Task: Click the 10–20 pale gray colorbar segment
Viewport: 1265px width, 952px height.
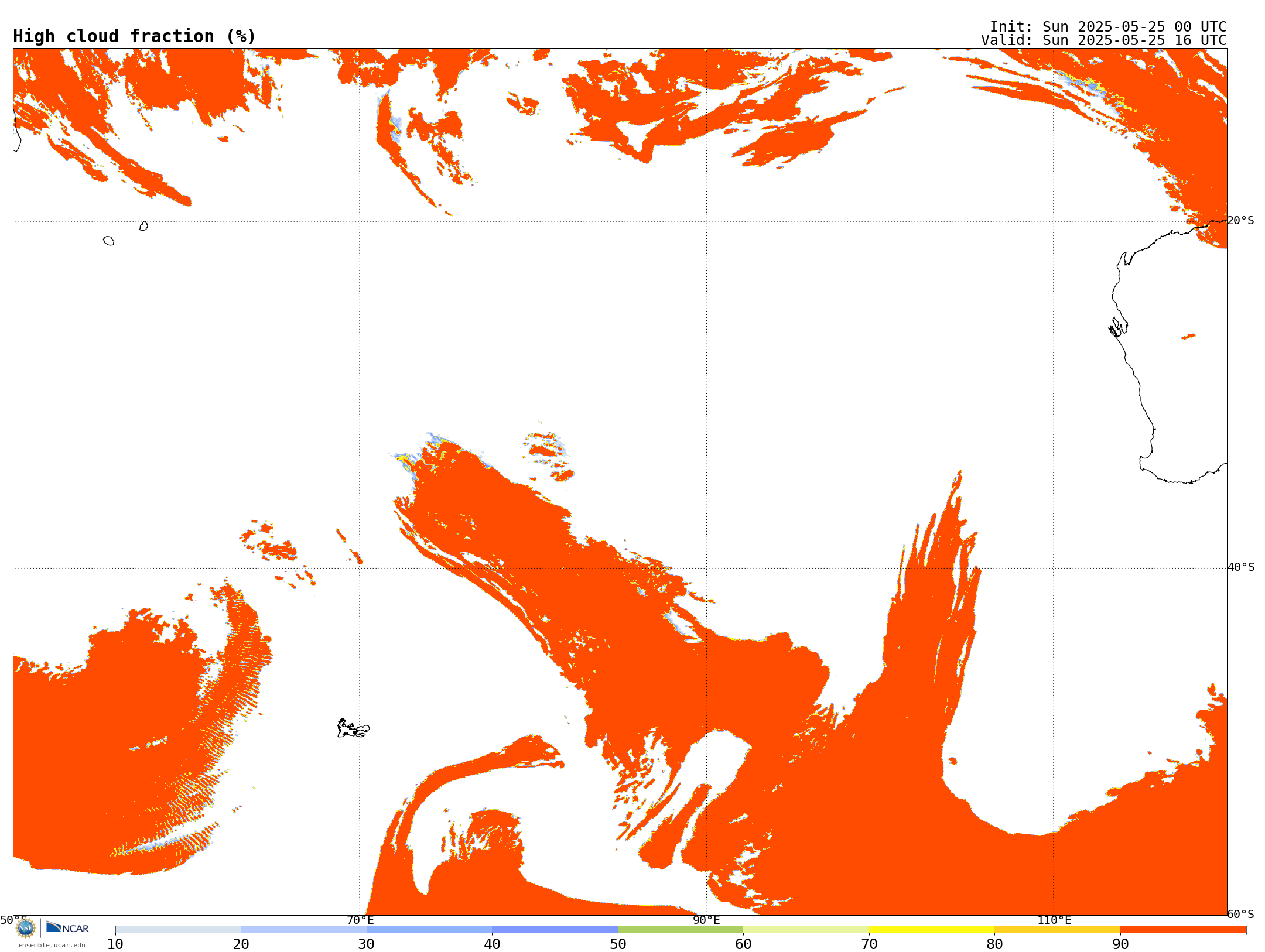Action: click(x=178, y=930)
